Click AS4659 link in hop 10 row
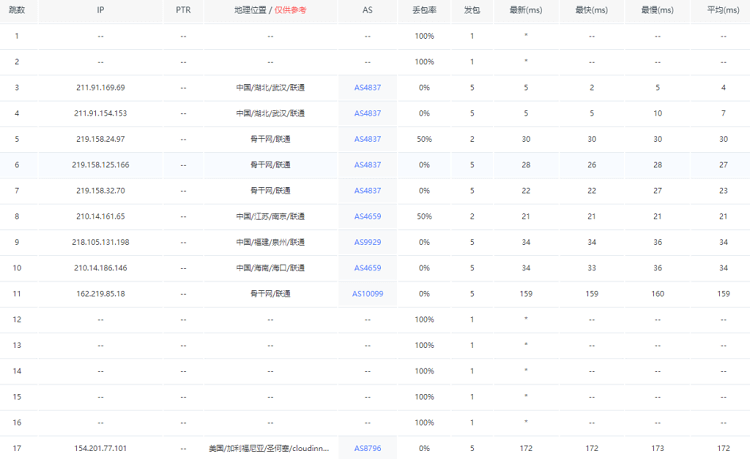The height and width of the screenshot is (459, 750). [x=367, y=268]
